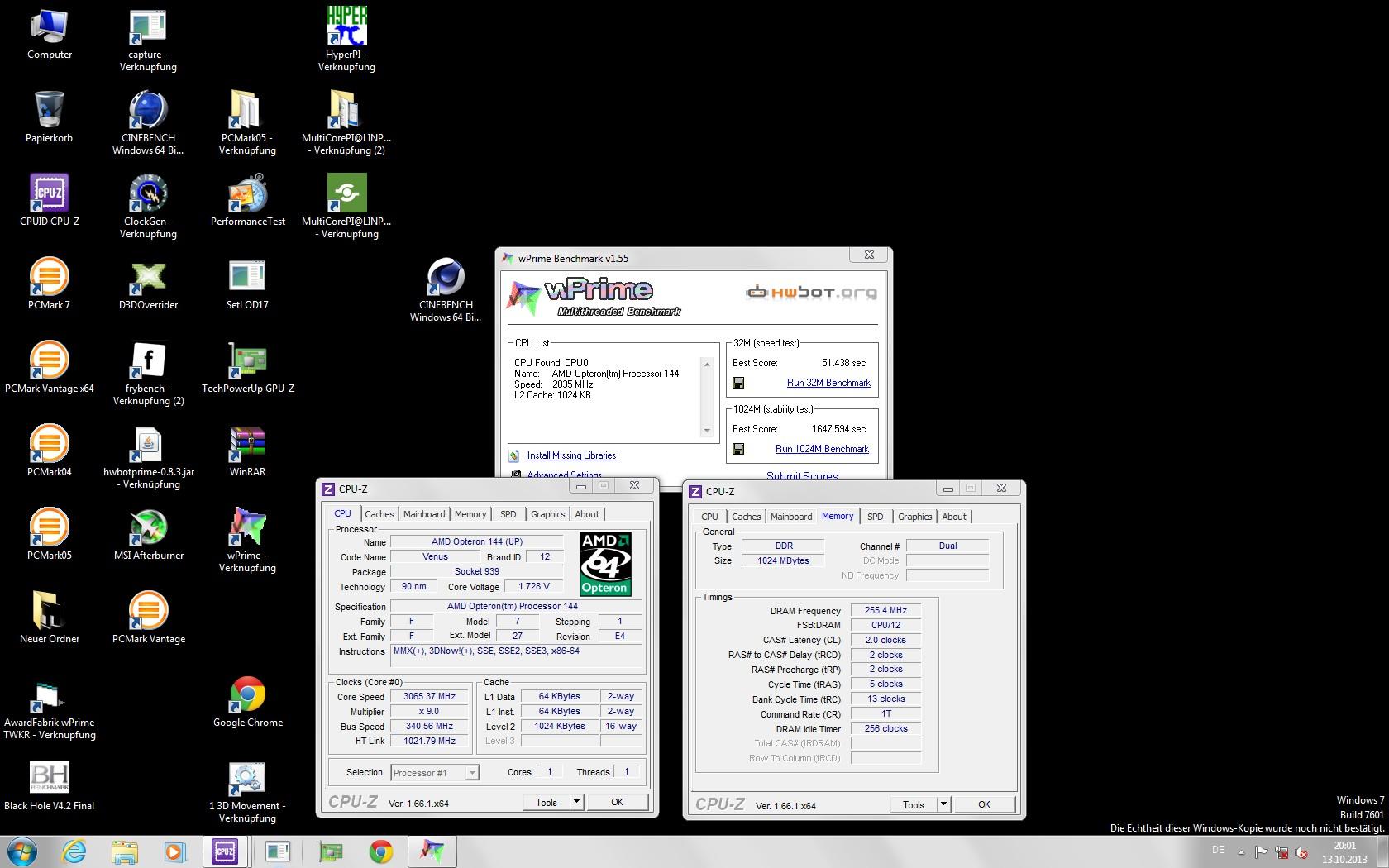Open Memory tab in left CPU-Z window
The width and height of the screenshot is (1389, 868).
pos(470,514)
